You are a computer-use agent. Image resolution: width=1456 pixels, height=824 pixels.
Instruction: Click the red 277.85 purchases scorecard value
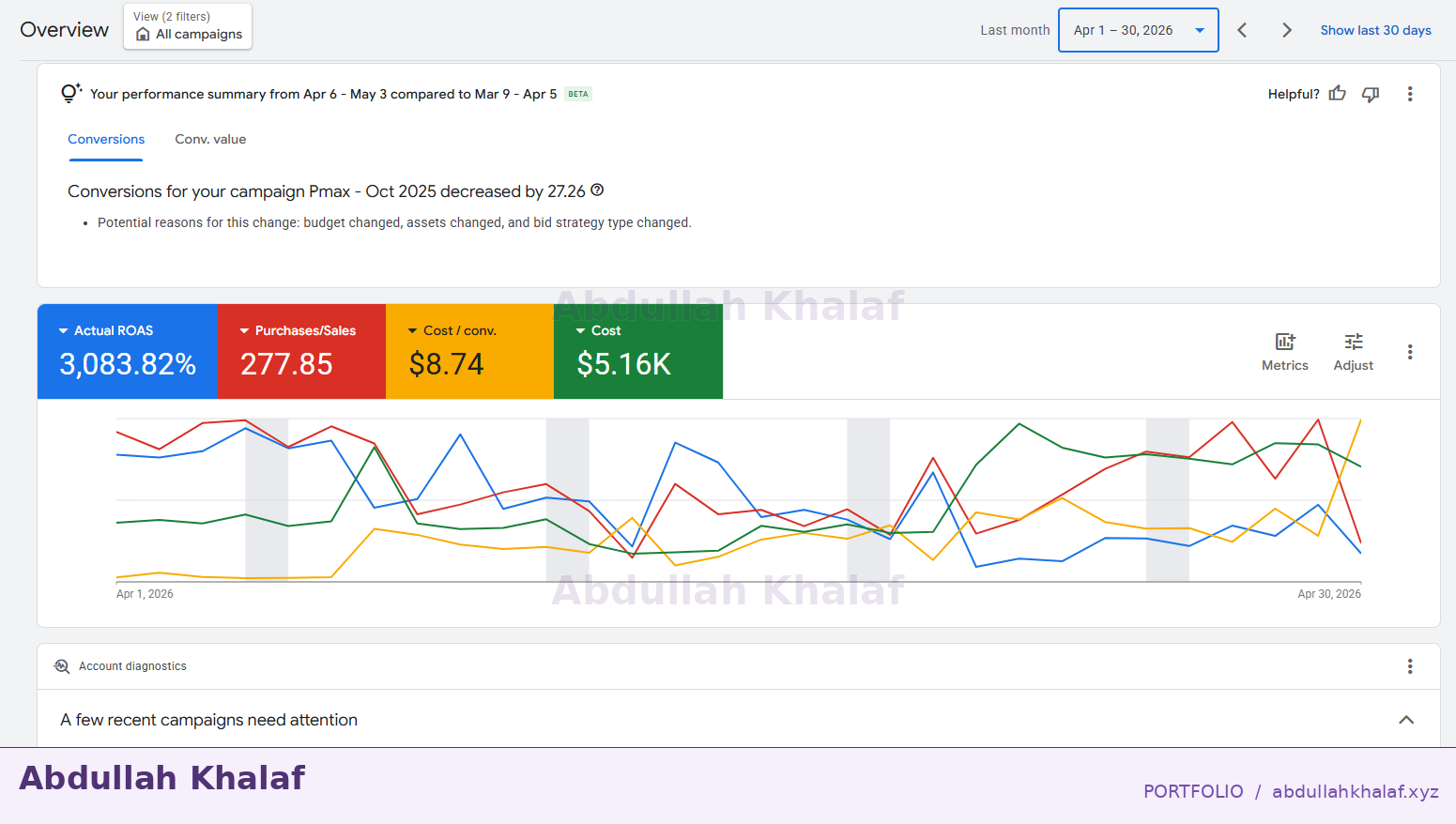click(286, 364)
